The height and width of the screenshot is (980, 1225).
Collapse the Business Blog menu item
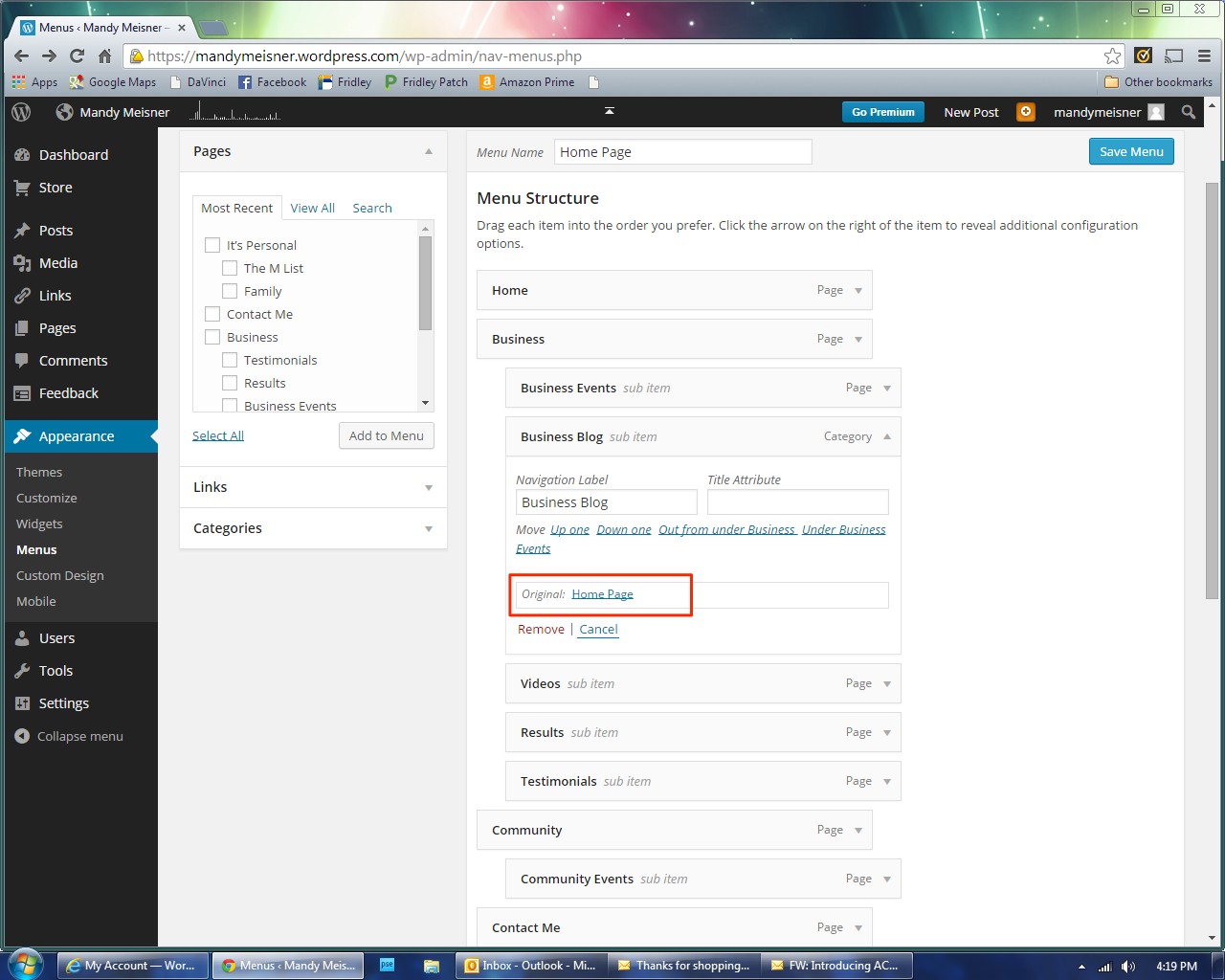point(886,436)
